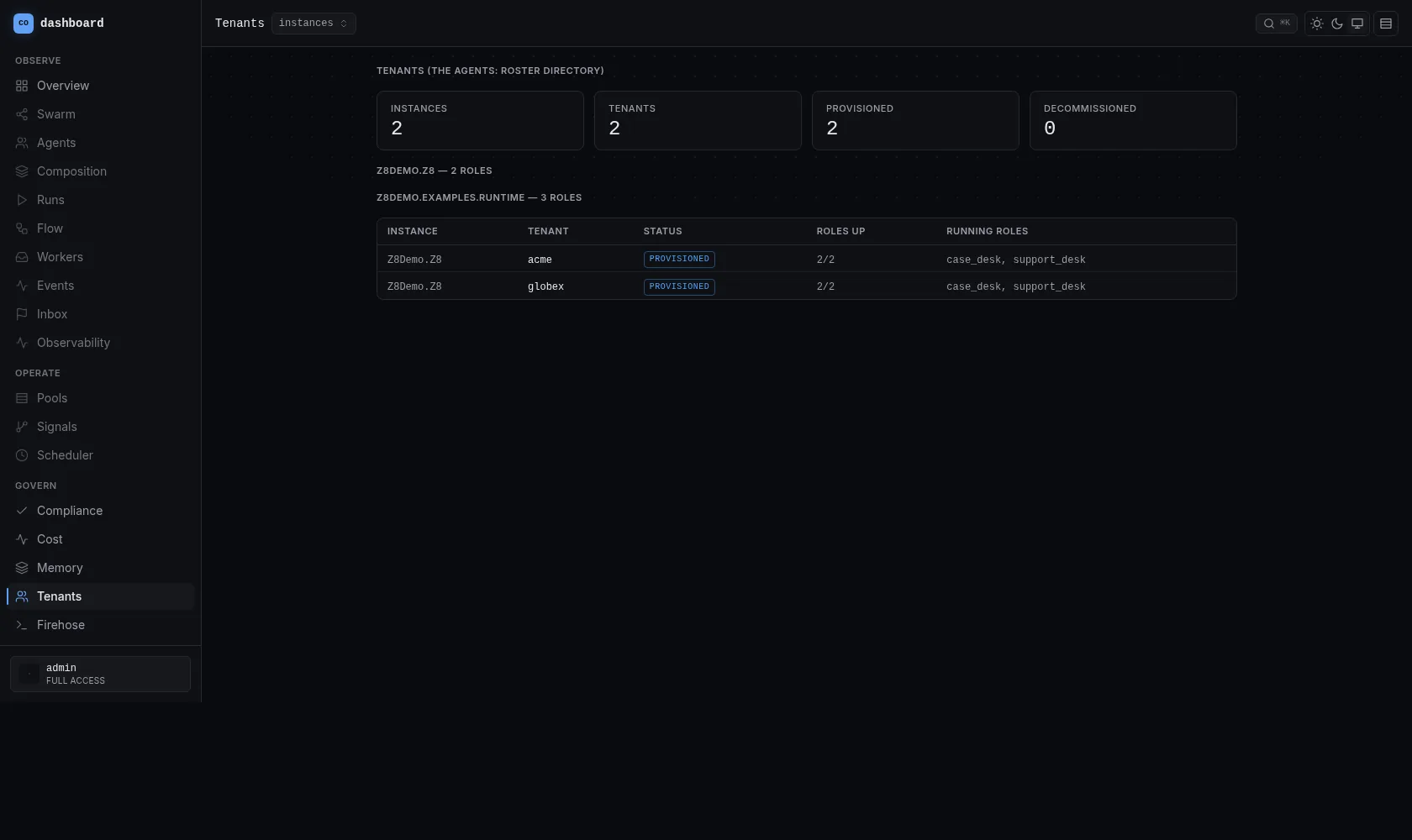The height and width of the screenshot is (840, 1412).
Task: Click the Inbox flag icon
Action: click(x=22, y=314)
